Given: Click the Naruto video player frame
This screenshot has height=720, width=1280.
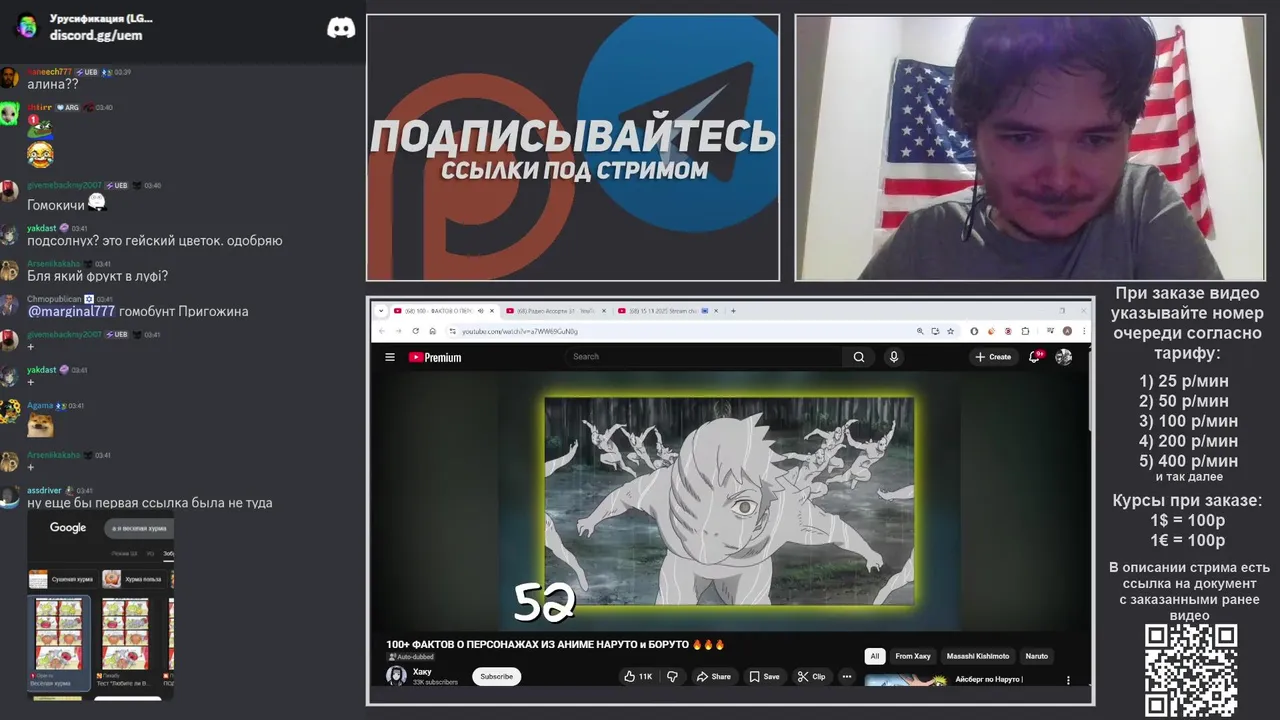Looking at the screenshot, I should pos(729,500).
